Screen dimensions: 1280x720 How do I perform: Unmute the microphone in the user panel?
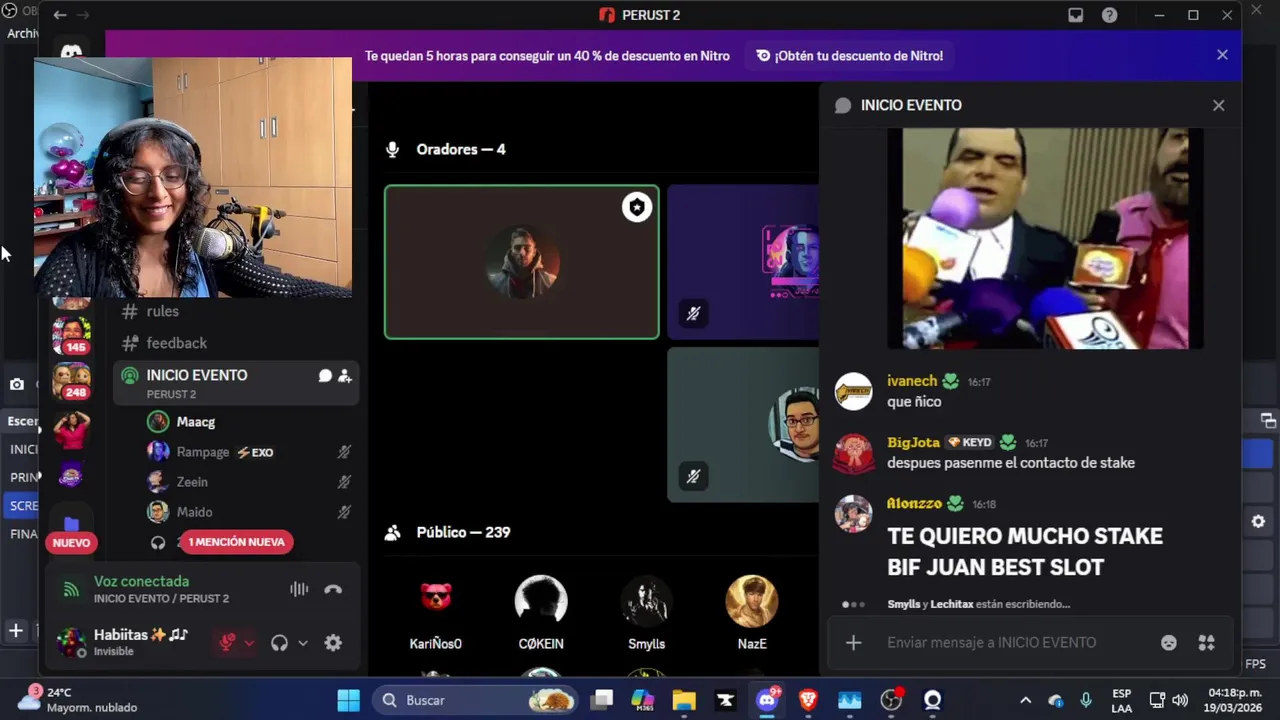pos(227,643)
